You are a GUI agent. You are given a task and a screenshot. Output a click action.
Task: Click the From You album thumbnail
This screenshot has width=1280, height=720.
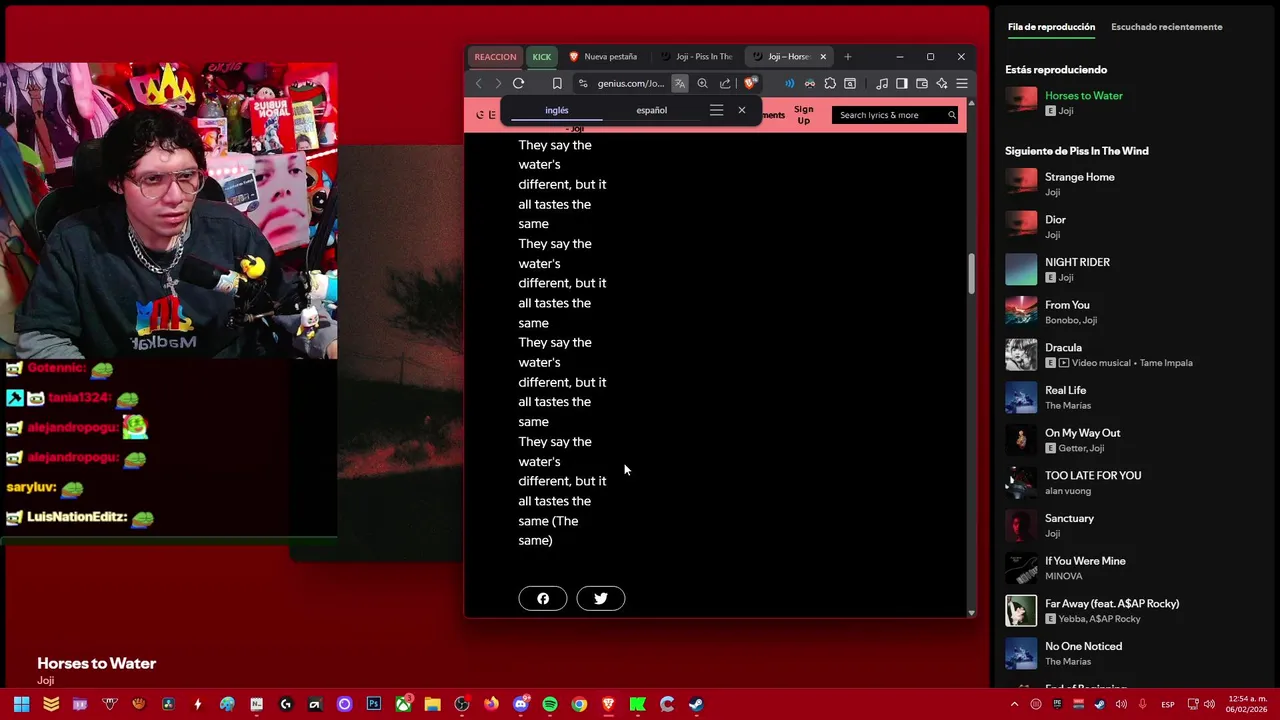[x=1021, y=312]
